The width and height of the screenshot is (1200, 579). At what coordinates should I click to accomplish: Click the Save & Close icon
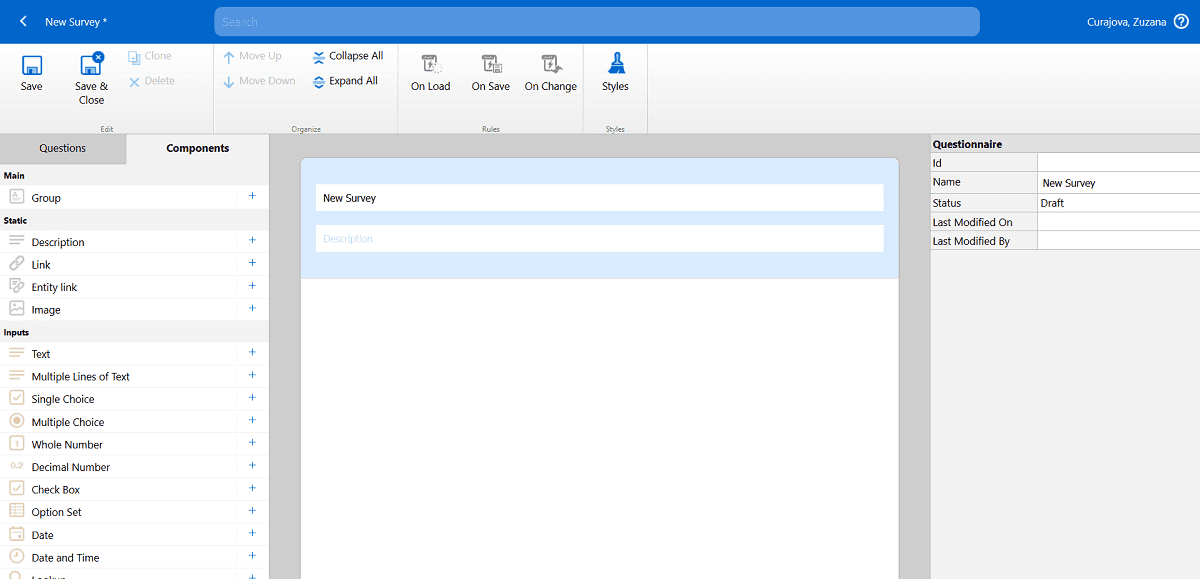[91, 67]
